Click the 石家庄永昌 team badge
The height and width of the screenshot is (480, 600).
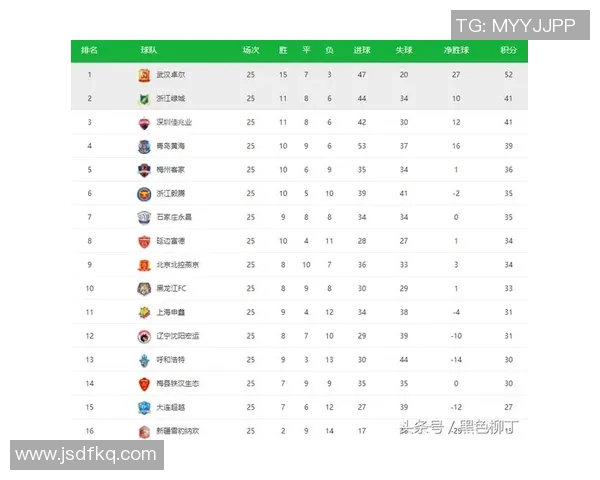[144, 217]
